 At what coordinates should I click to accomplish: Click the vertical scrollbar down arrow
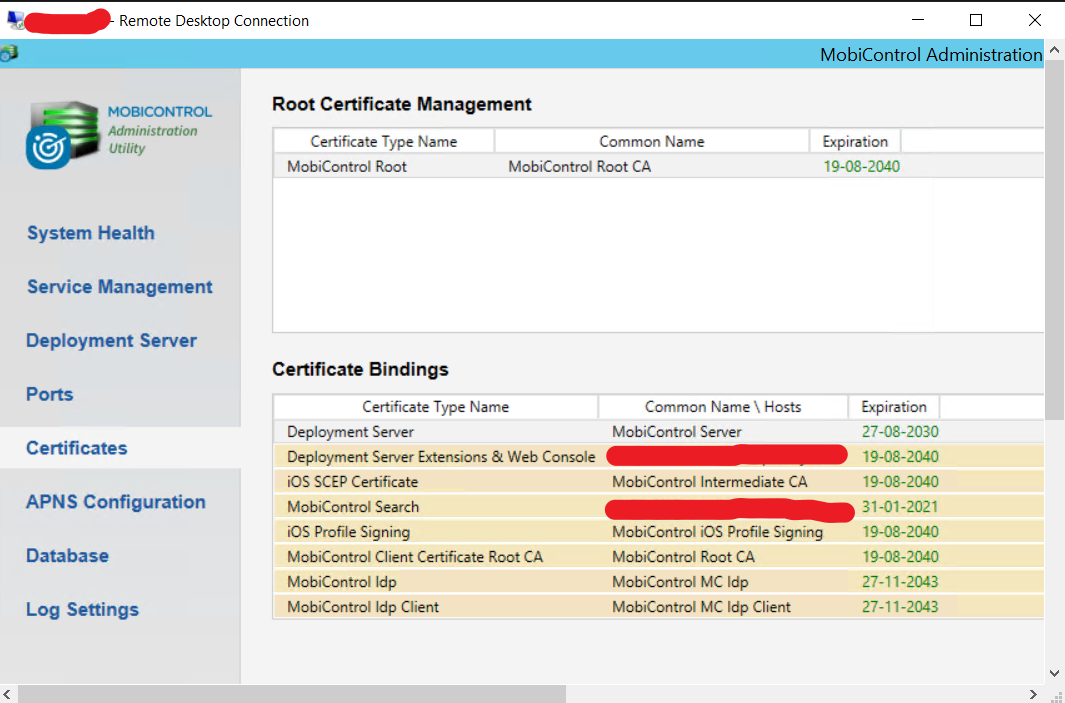(x=1054, y=674)
